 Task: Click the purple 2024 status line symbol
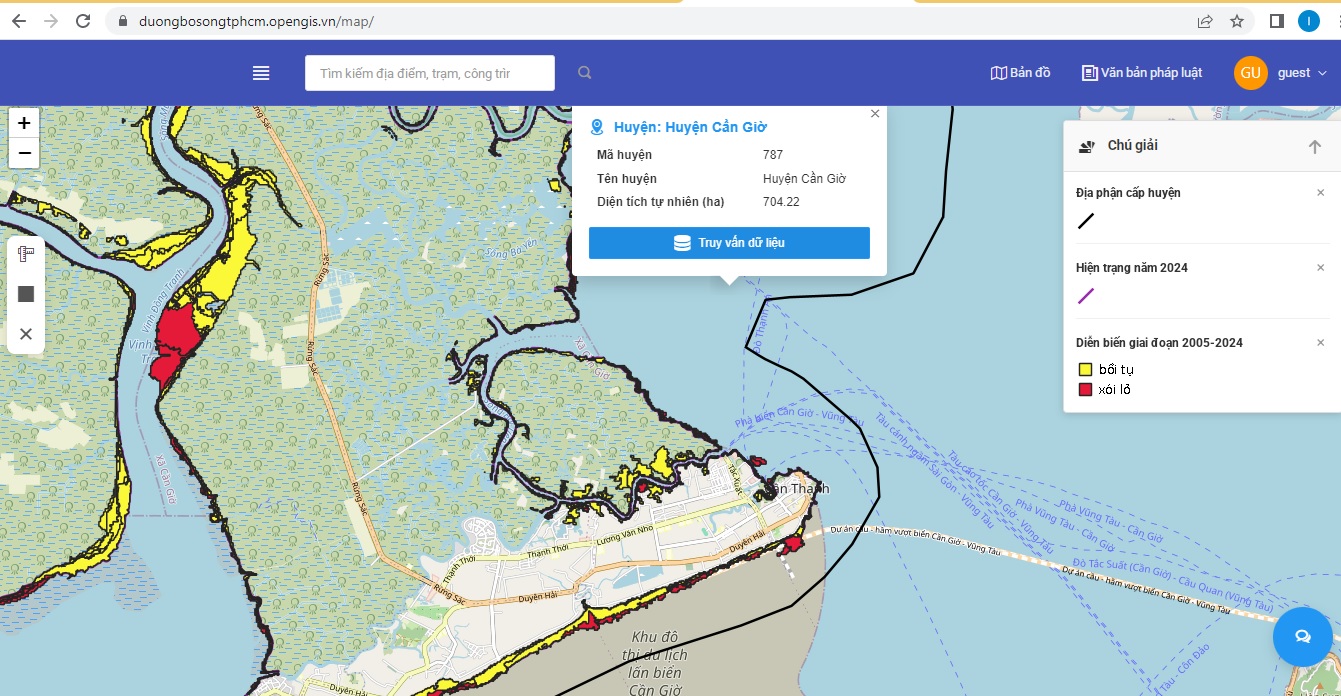[x=1086, y=296]
